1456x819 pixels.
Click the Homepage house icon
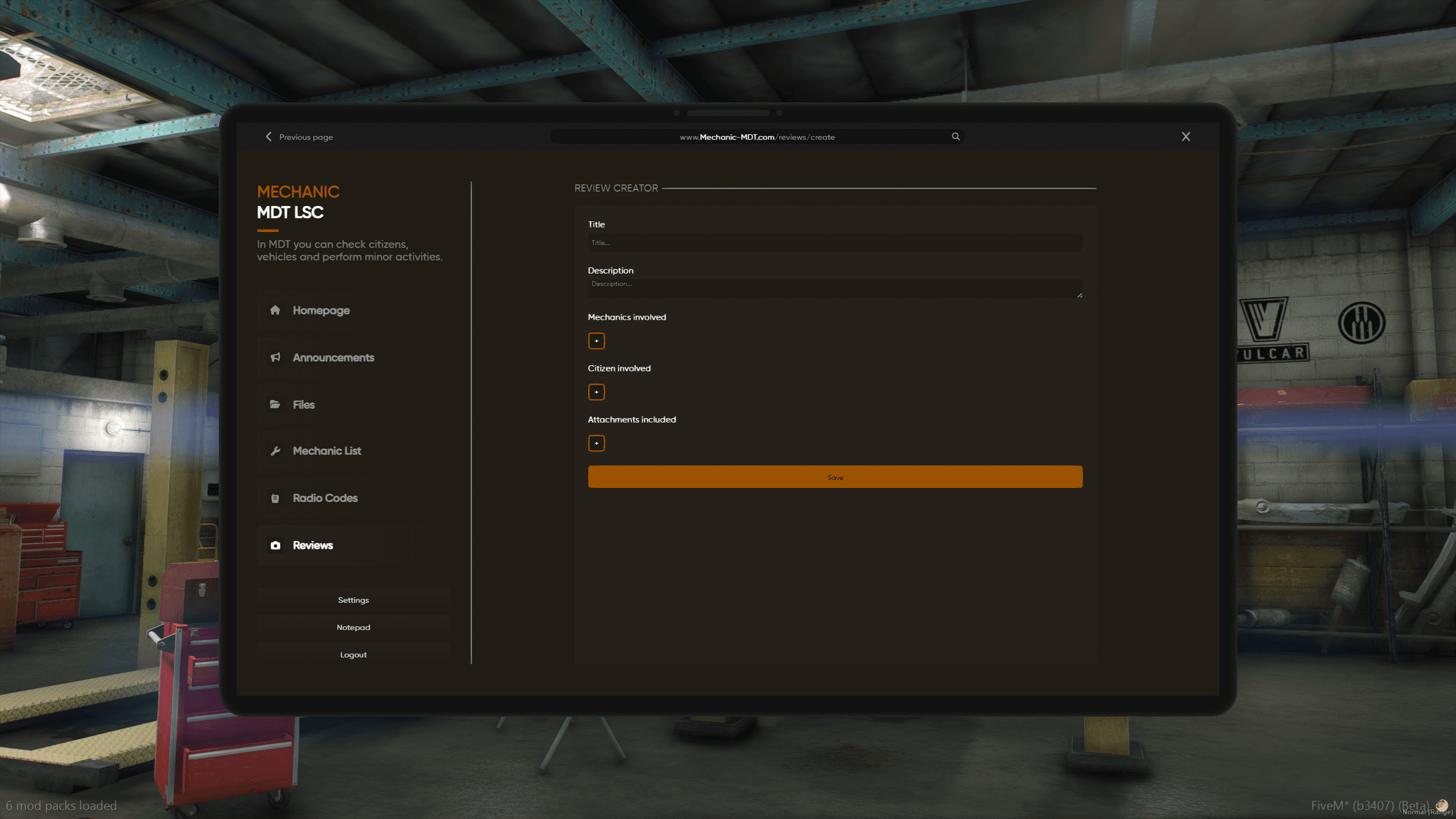coord(275,310)
